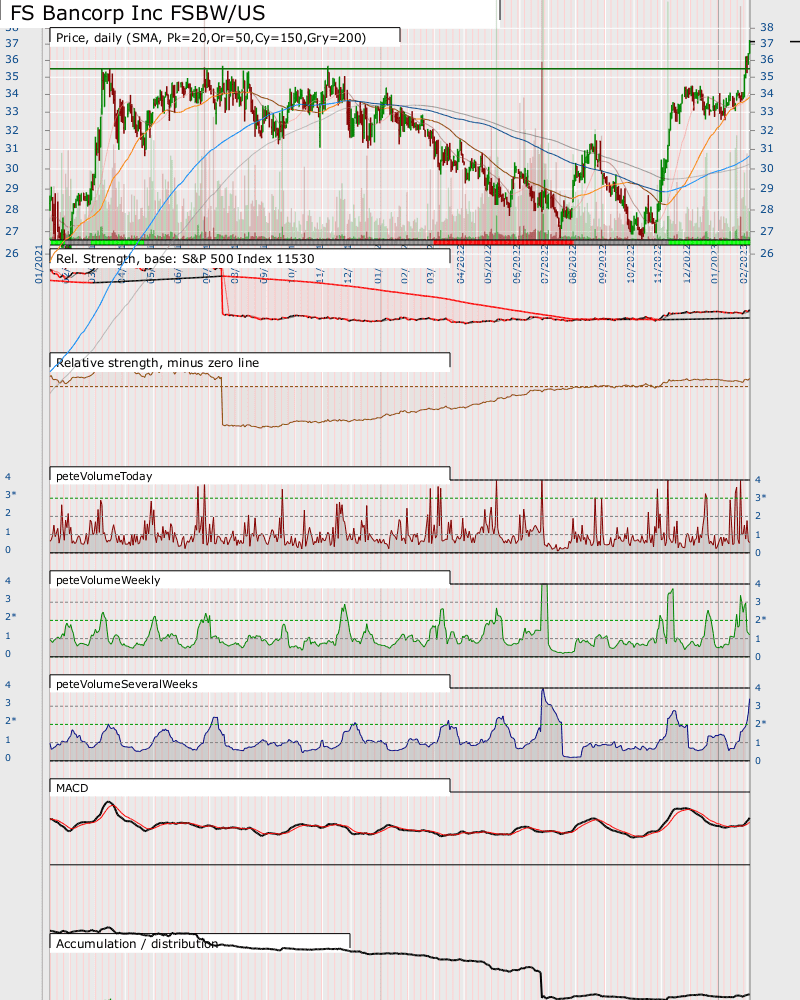Click the 3* value on peteVolumeToday right axis
This screenshot has height=1000, width=800.
pos(760,497)
